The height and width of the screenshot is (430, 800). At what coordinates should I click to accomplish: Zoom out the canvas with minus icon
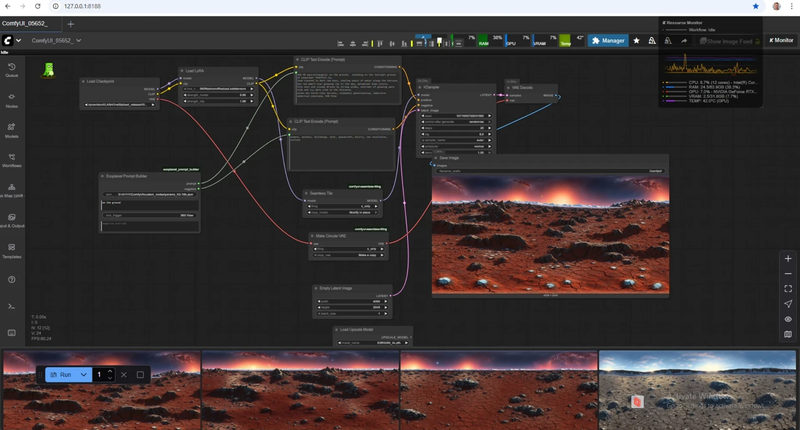point(788,274)
